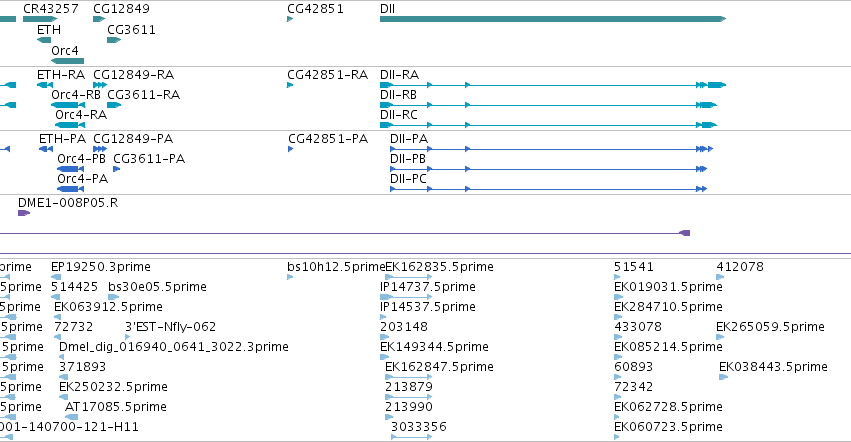Open the EK162835.5prime EST feature
The width and height of the screenshot is (851, 442).
[x=409, y=277]
